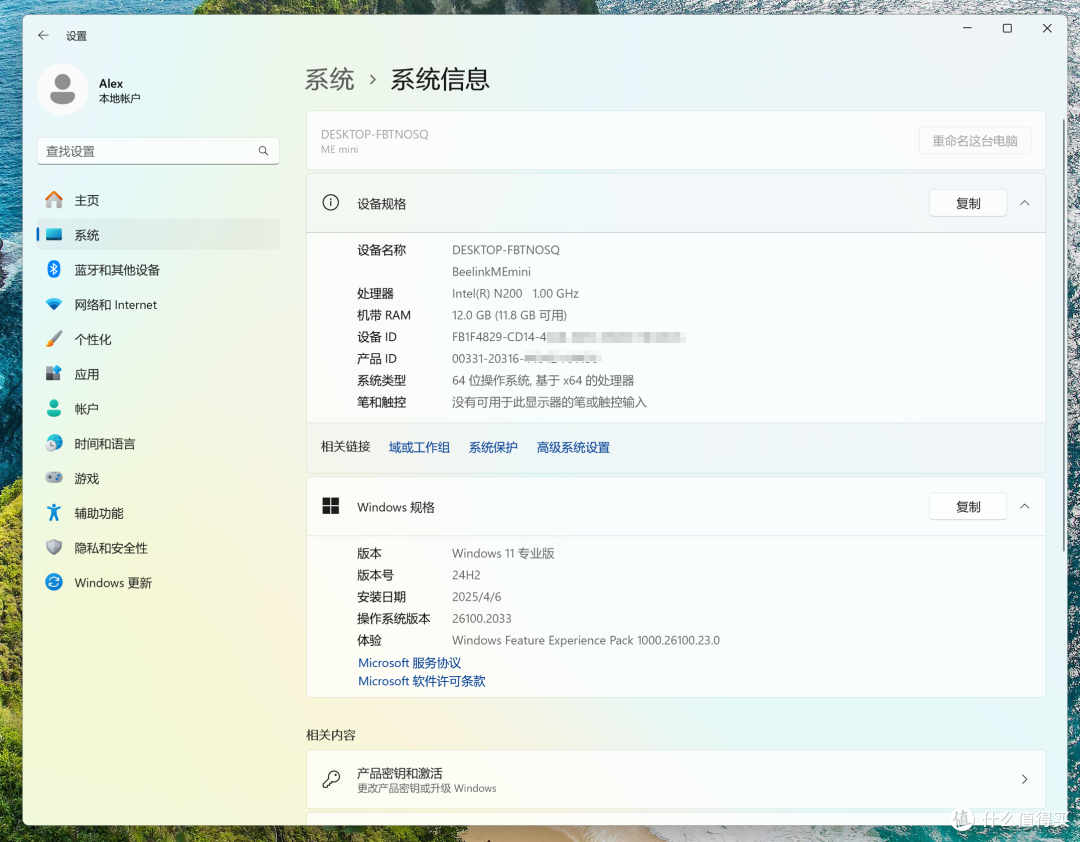The width and height of the screenshot is (1080, 842).
Task: Click the back arrow in Settings header
Action: point(43,35)
